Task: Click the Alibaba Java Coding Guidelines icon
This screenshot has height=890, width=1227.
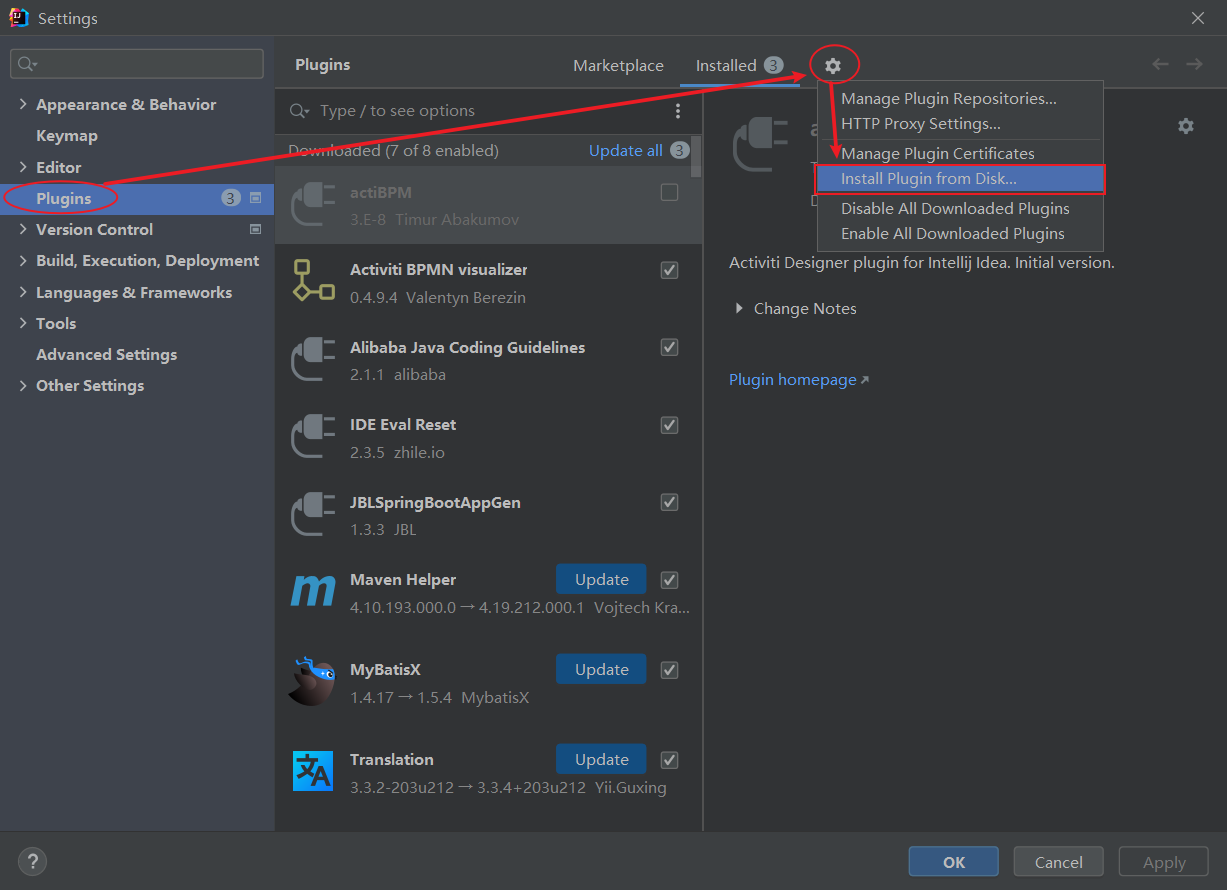Action: tap(312, 359)
